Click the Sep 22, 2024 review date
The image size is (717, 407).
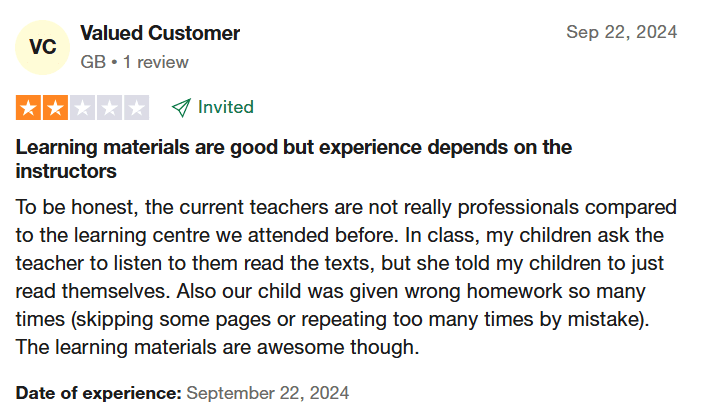point(621,32)
